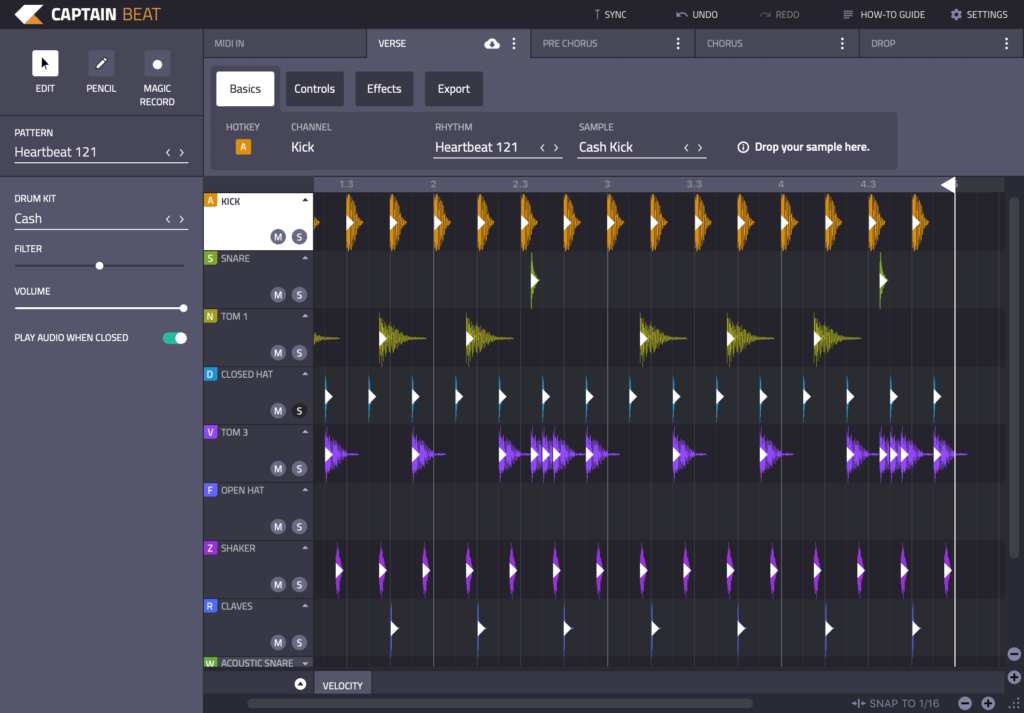Toggle Play Audio When Closed switch
This screenshot has height=713, width=1024.
click(x=175, y=338)
